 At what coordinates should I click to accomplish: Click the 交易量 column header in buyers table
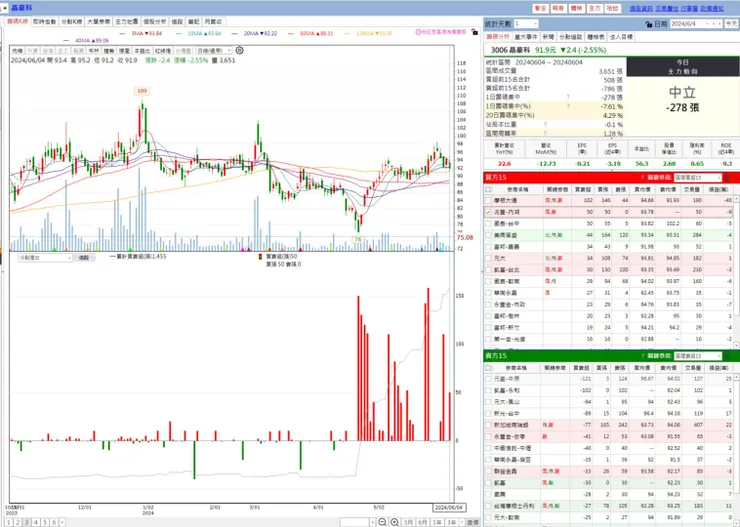coord(692,189)
